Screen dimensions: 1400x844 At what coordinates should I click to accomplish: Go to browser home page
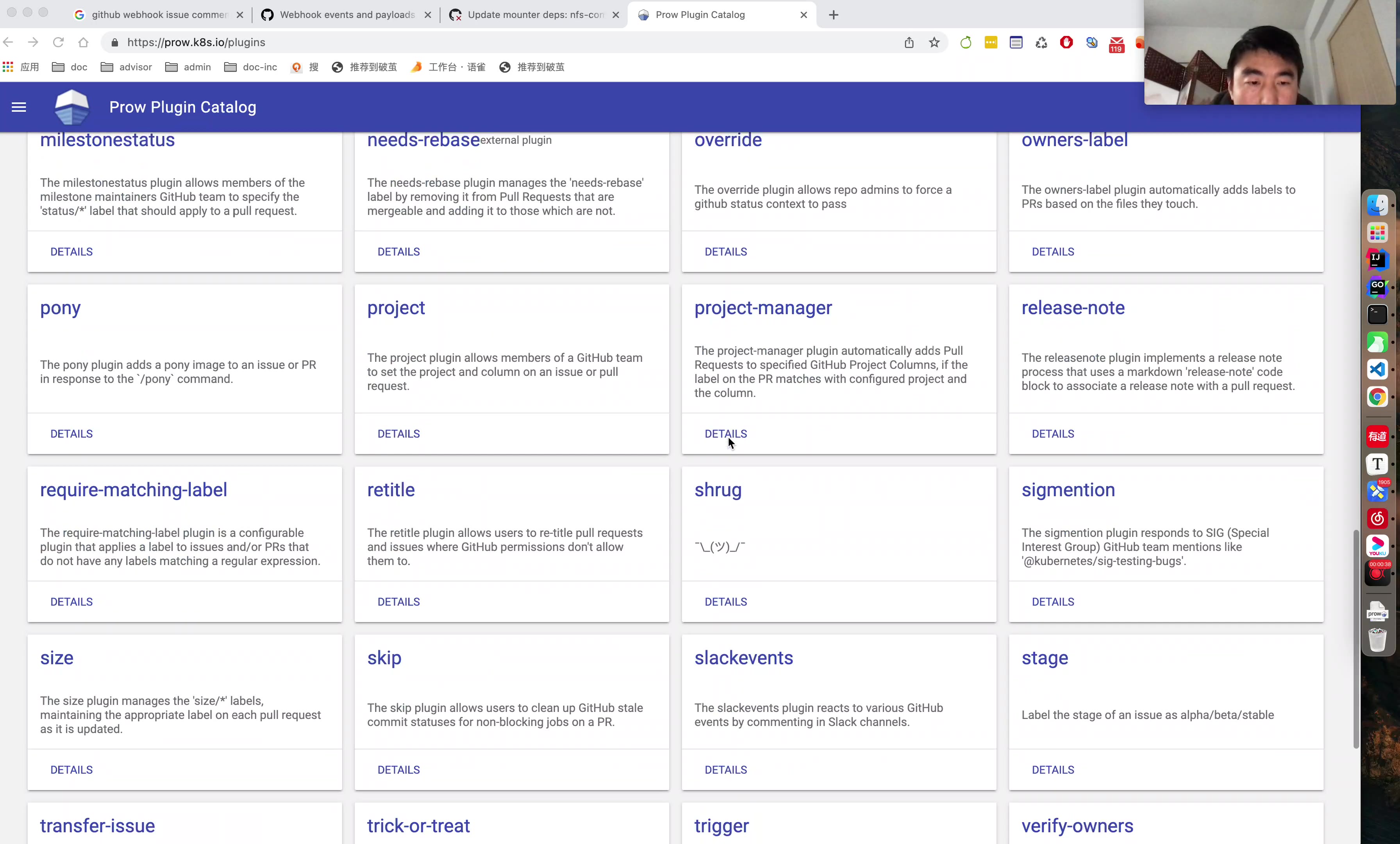(x=84, y=43)
